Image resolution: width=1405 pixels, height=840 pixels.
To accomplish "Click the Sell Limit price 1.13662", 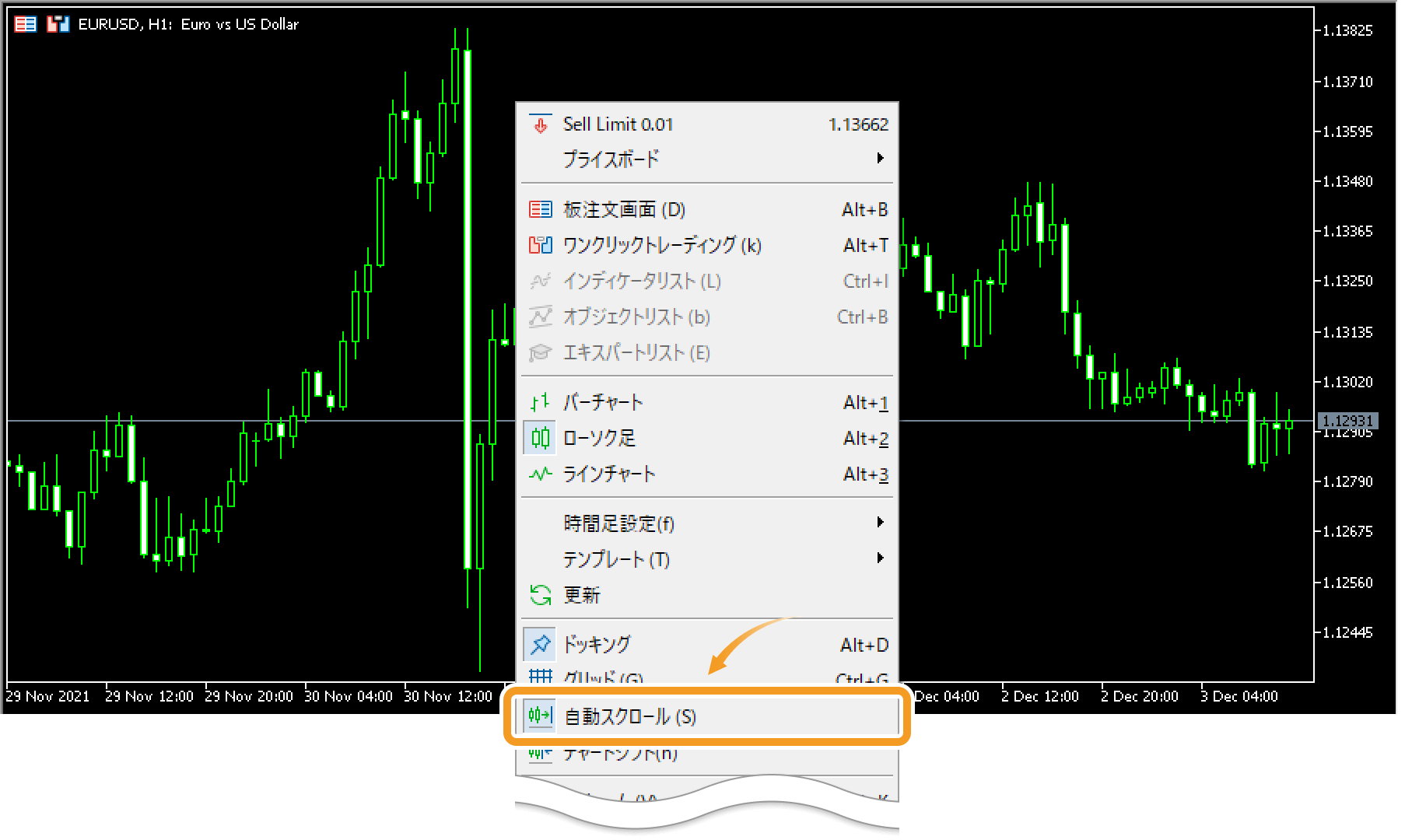I will click(858, 124).
